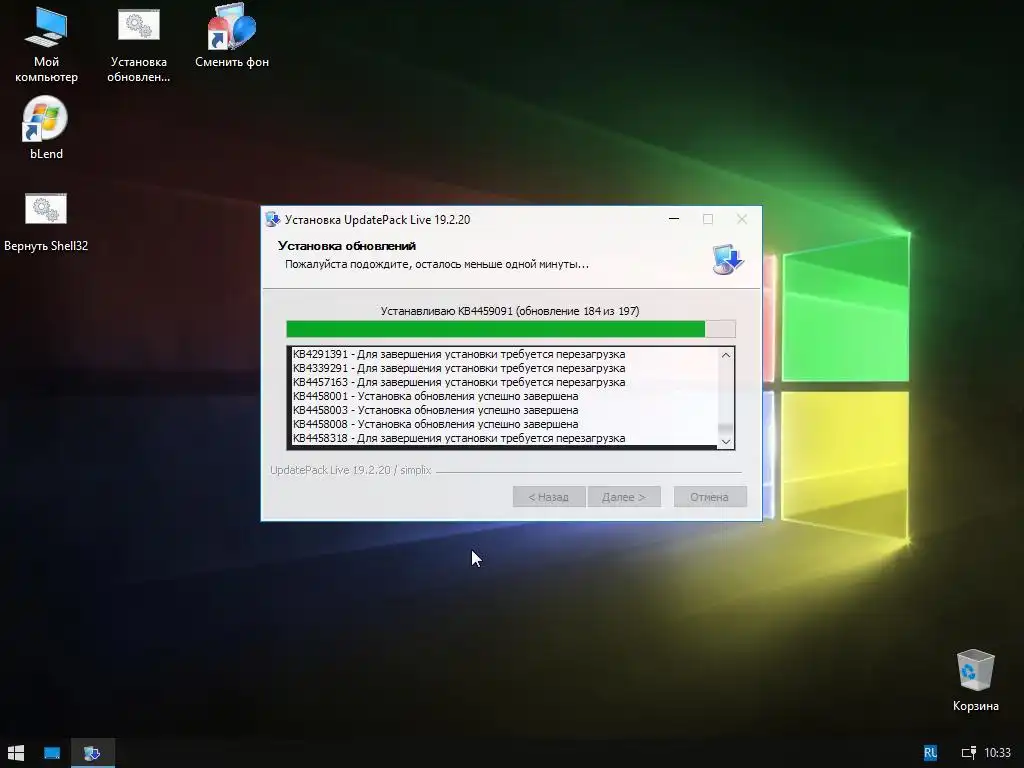Select the Вернуть Shell32 desktop icon
1024x768 pixels.
(46, 223)
